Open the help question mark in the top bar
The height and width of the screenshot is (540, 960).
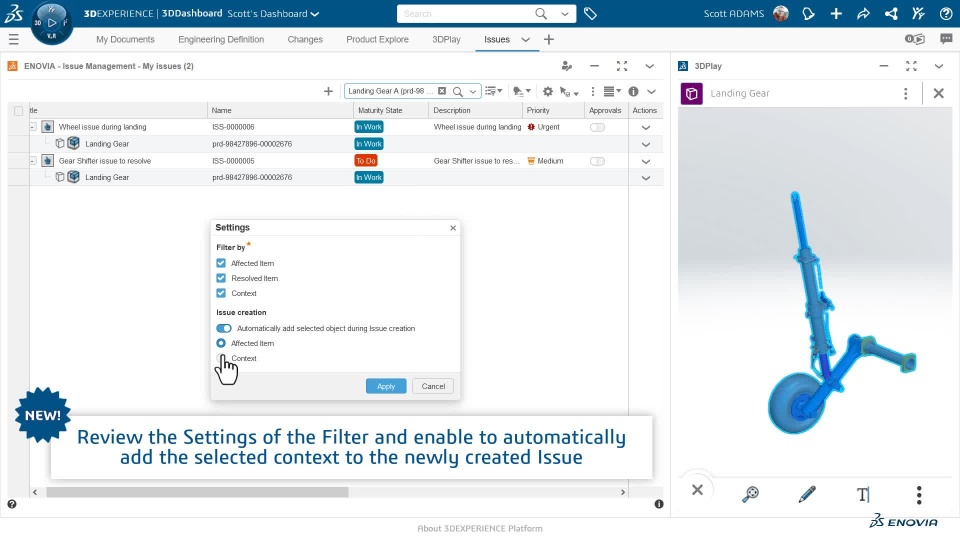pyautogui.click(x=946, y=13)
